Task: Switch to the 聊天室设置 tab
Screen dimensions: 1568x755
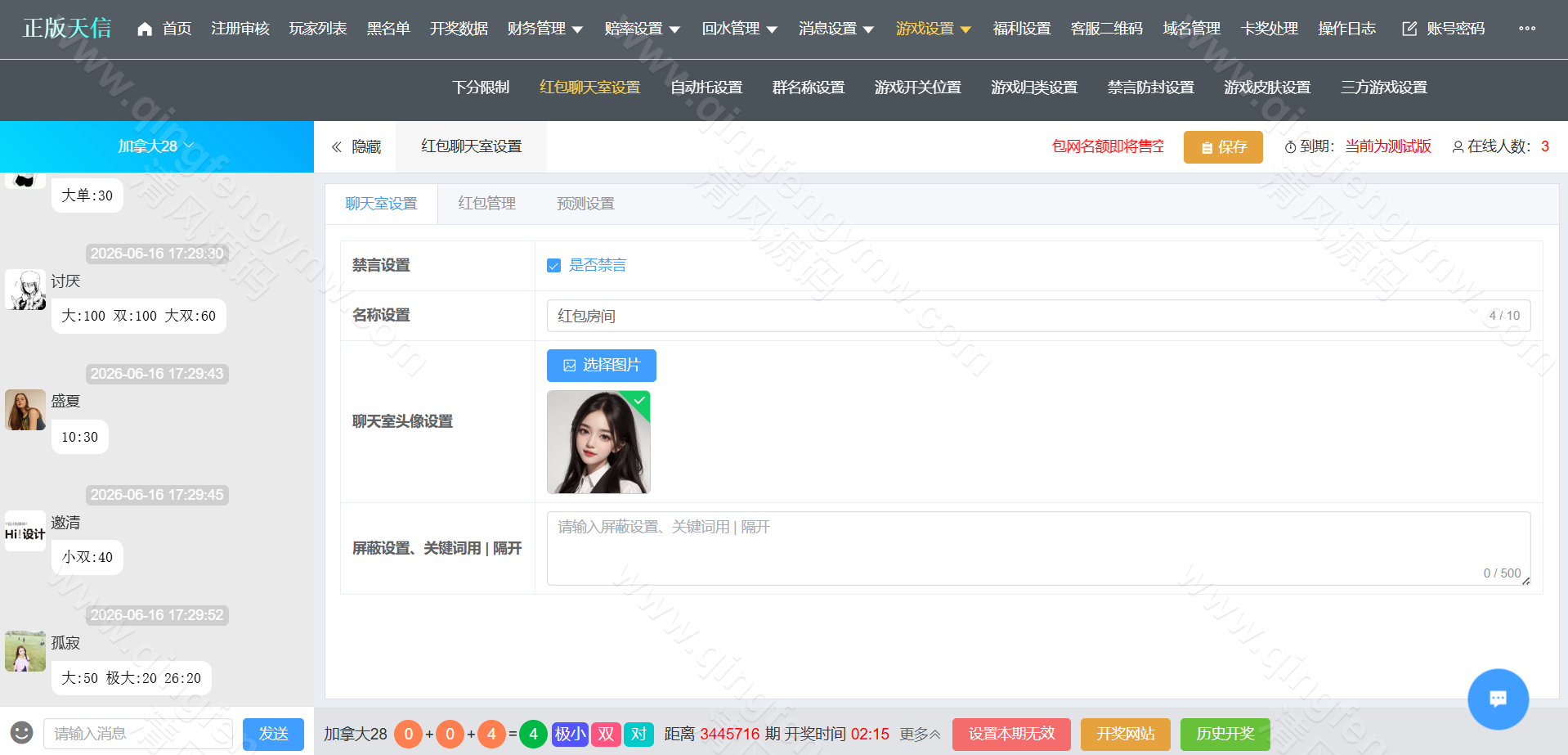Action: click(x=381, y=204)
